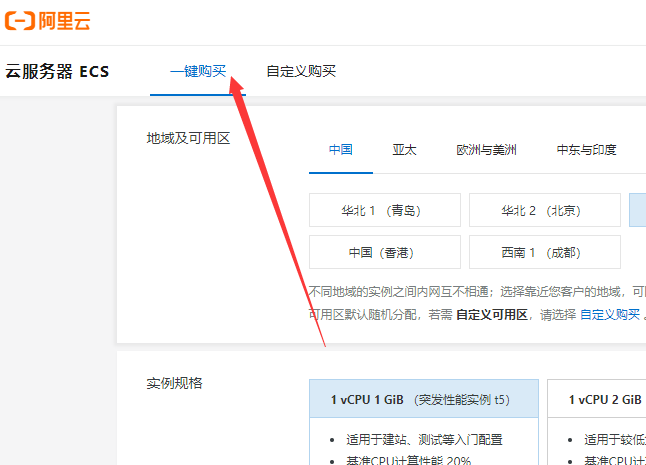Choose region 华北 2 (北京)
646x465 pixels.
coord(545,210)
